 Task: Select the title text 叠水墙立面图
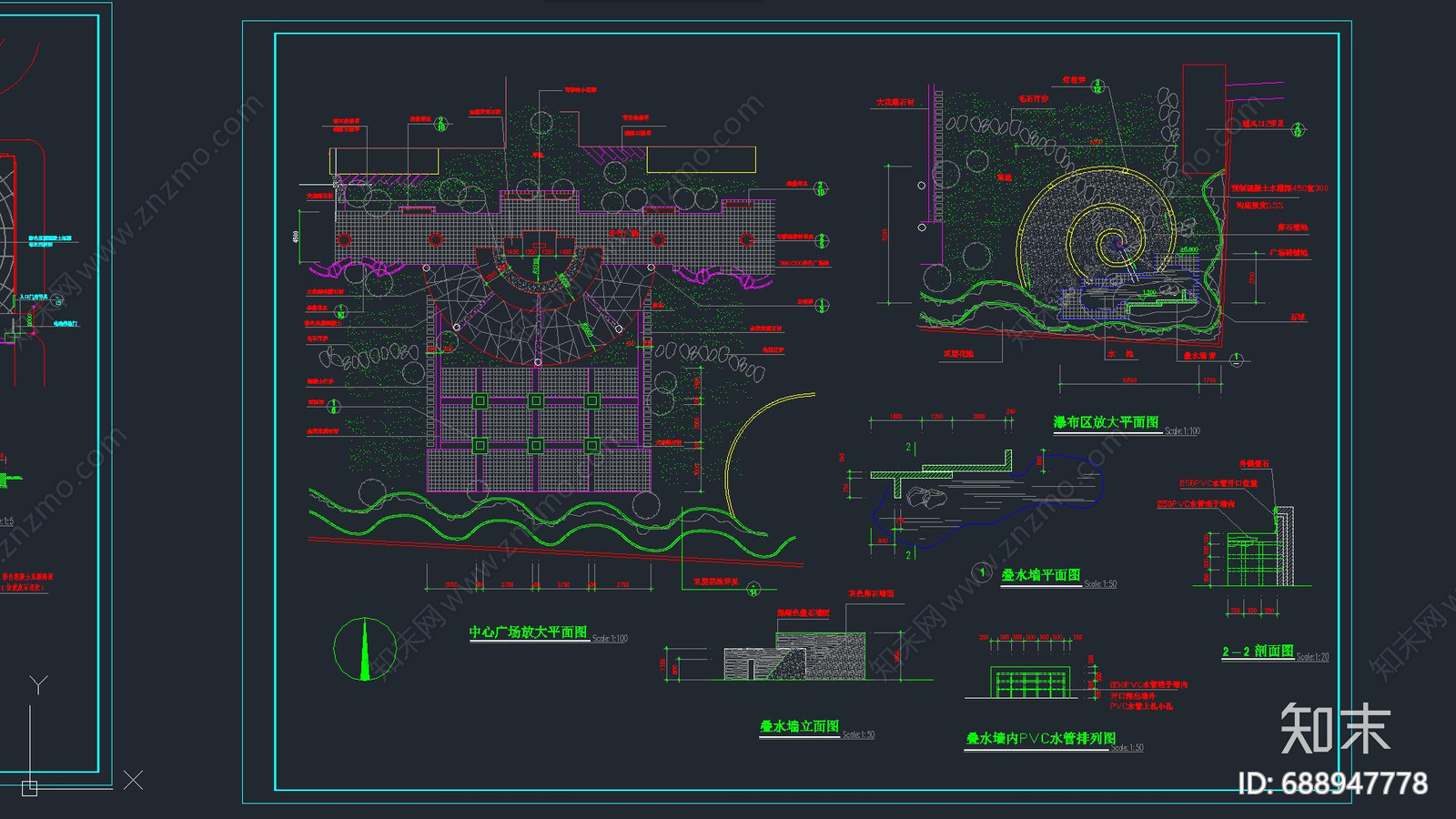tap(800, 726)
